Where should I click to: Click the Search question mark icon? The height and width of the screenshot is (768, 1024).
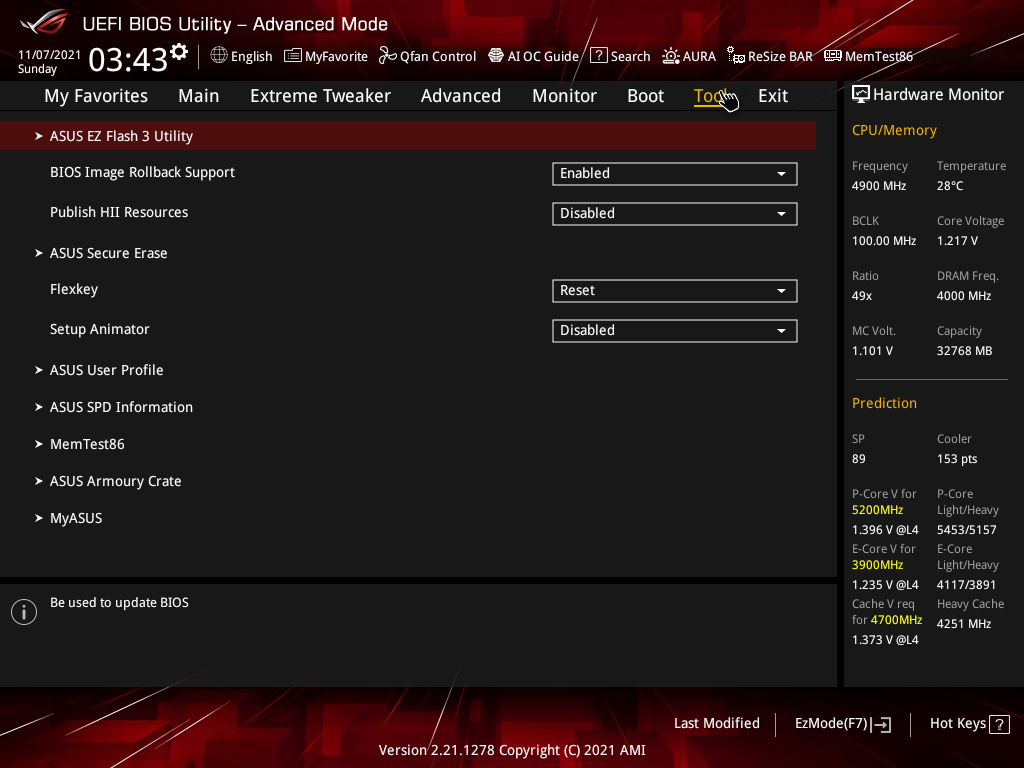point(598,56)
